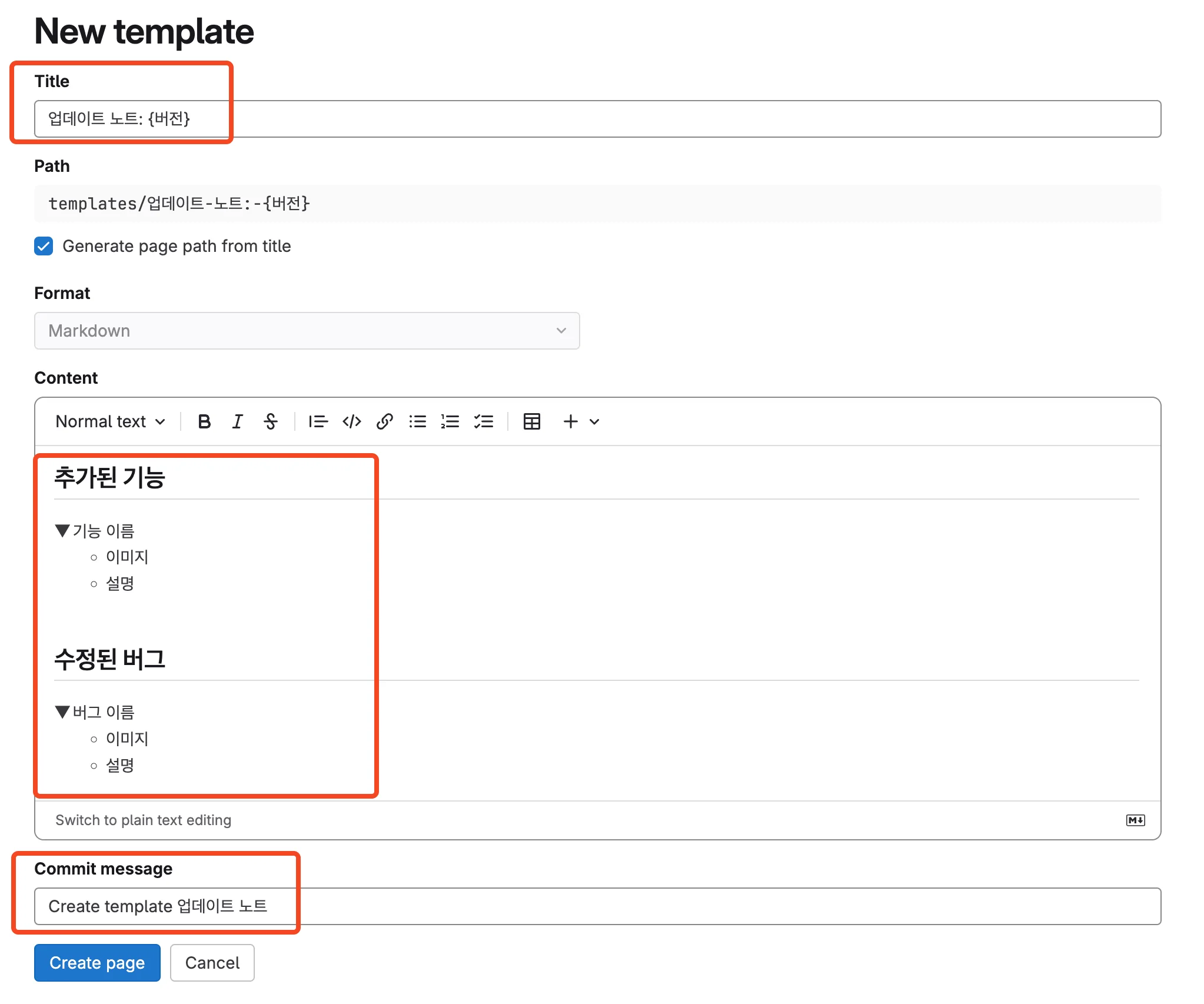The height and width of the screenshot is (1004, 1204).
Task: Insert a checklist using task list icon
Action: pos(484,421)
